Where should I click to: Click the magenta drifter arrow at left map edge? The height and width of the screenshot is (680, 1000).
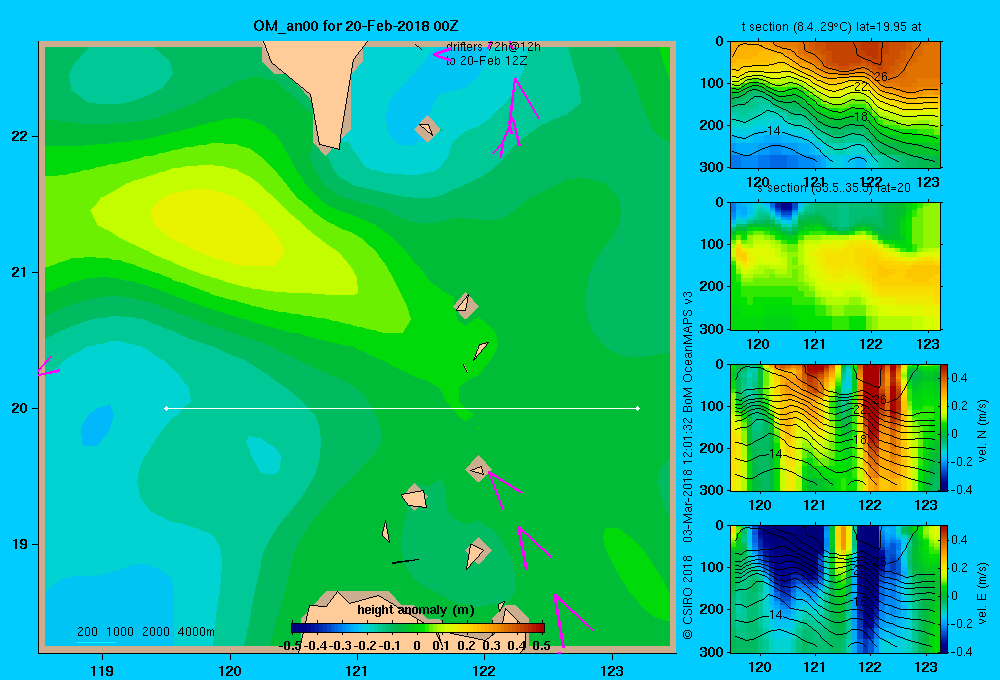click(x=48, y=367)
